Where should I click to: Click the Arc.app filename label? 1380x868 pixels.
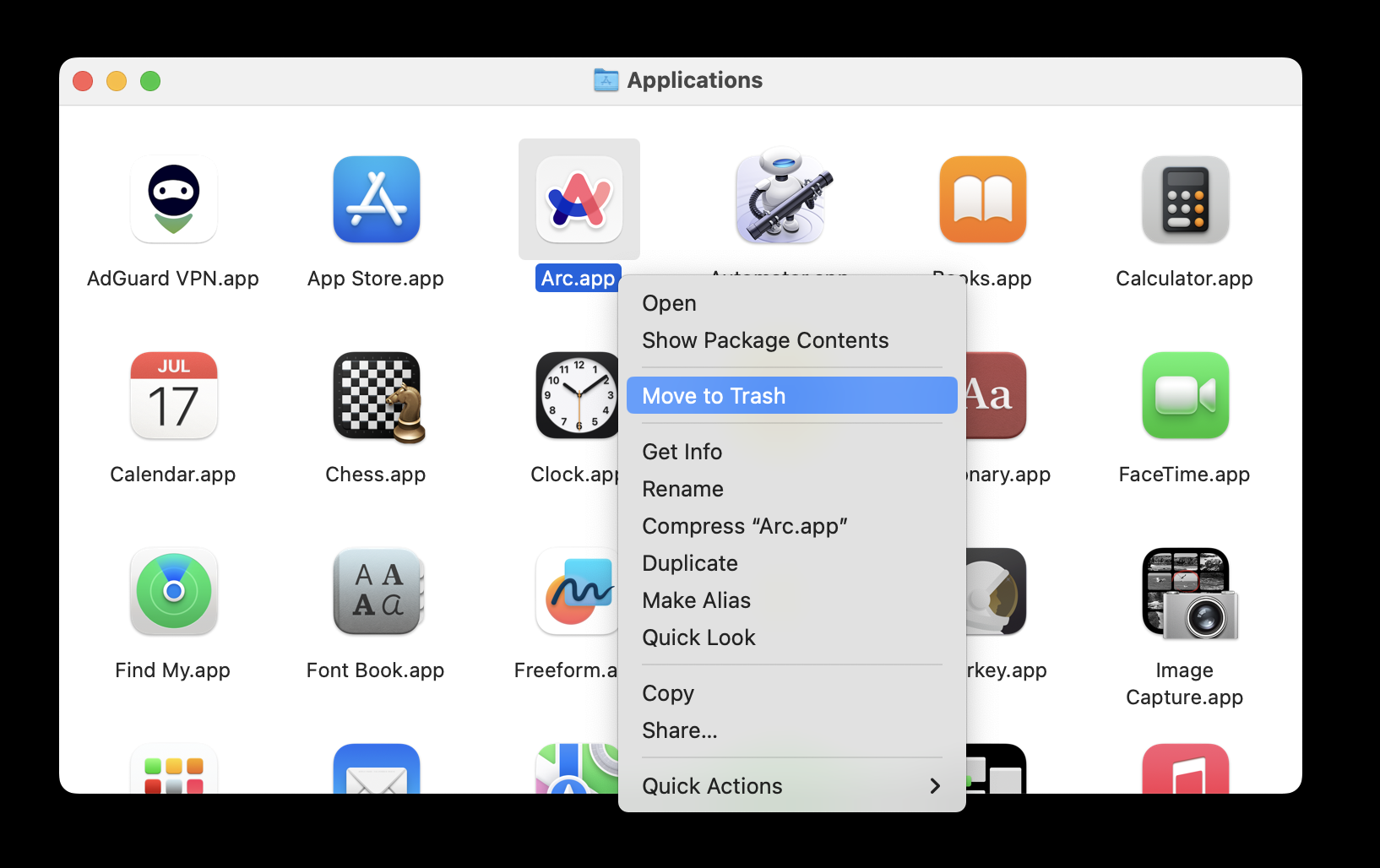pos(578,278)
